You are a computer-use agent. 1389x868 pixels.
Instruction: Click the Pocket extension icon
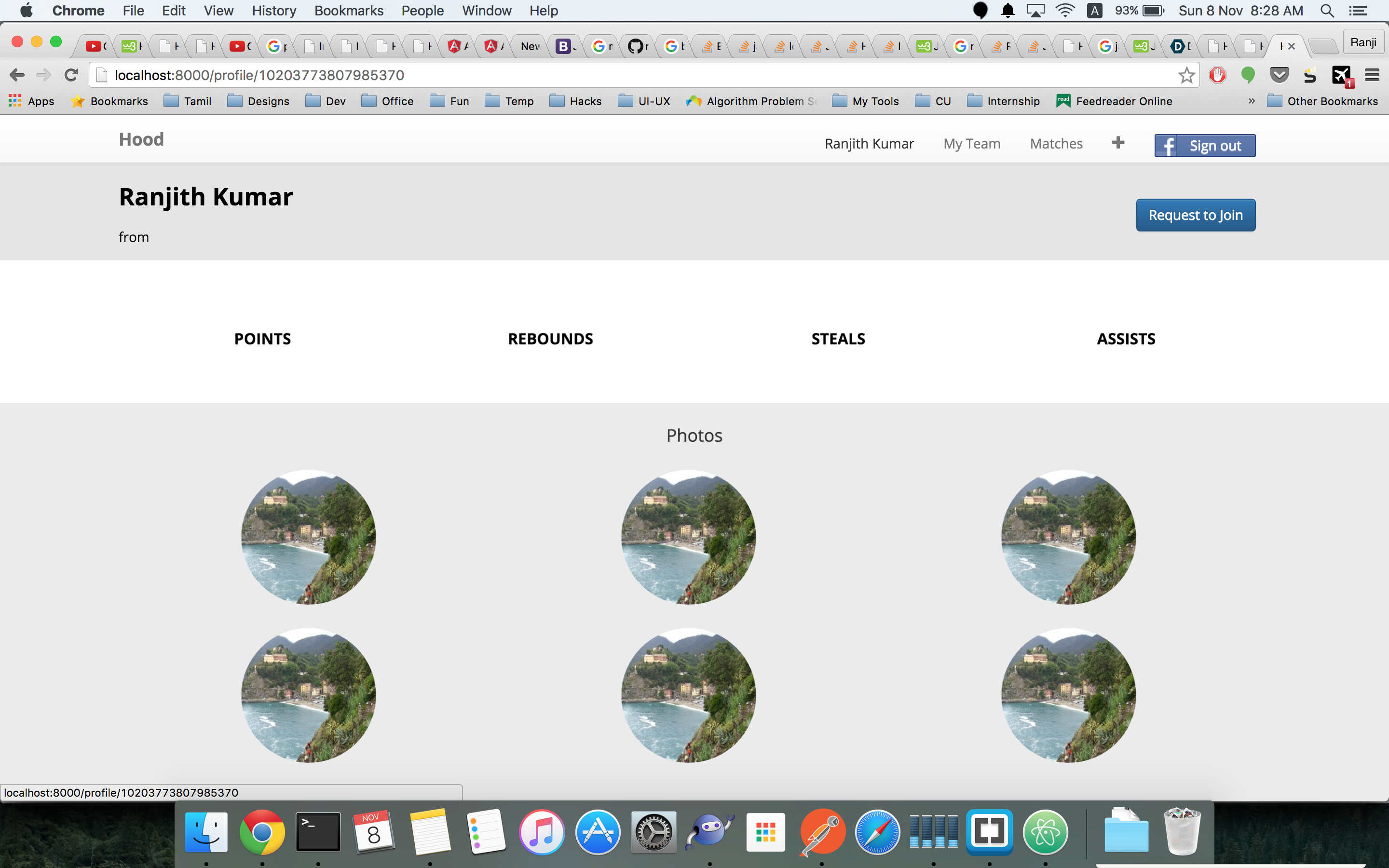(1279, 75)
